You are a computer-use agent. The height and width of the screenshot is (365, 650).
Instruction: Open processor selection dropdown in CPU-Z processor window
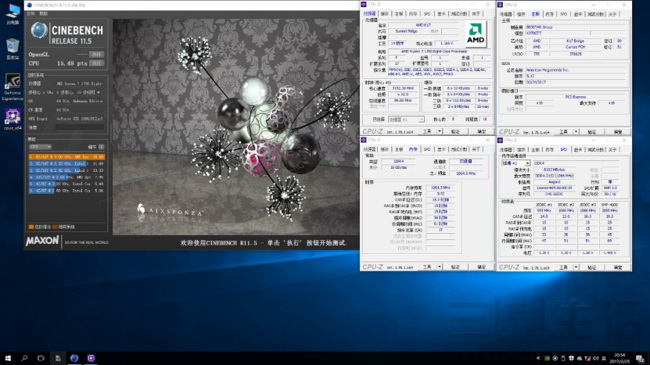point(406,119)
